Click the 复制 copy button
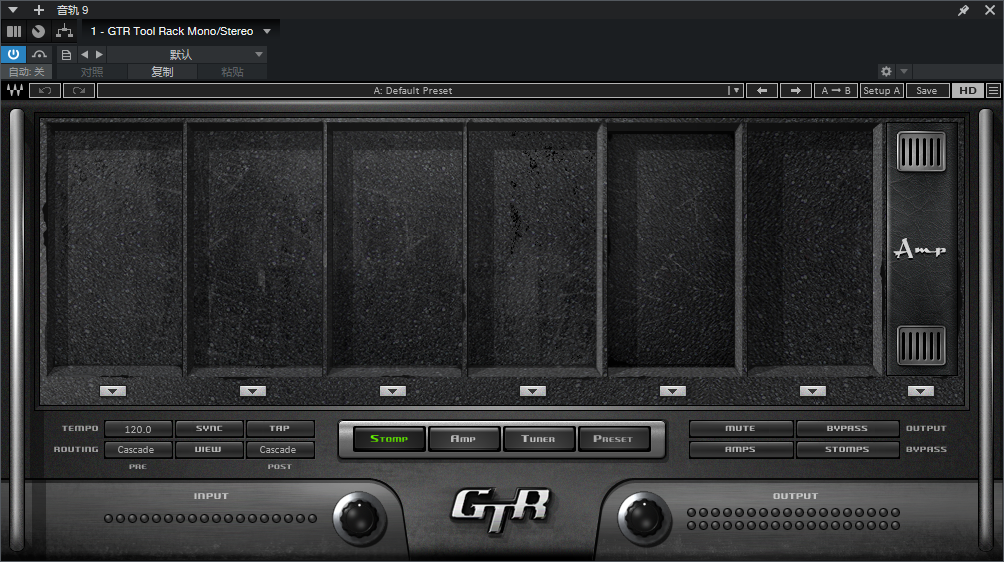 [x=162, y=72]
